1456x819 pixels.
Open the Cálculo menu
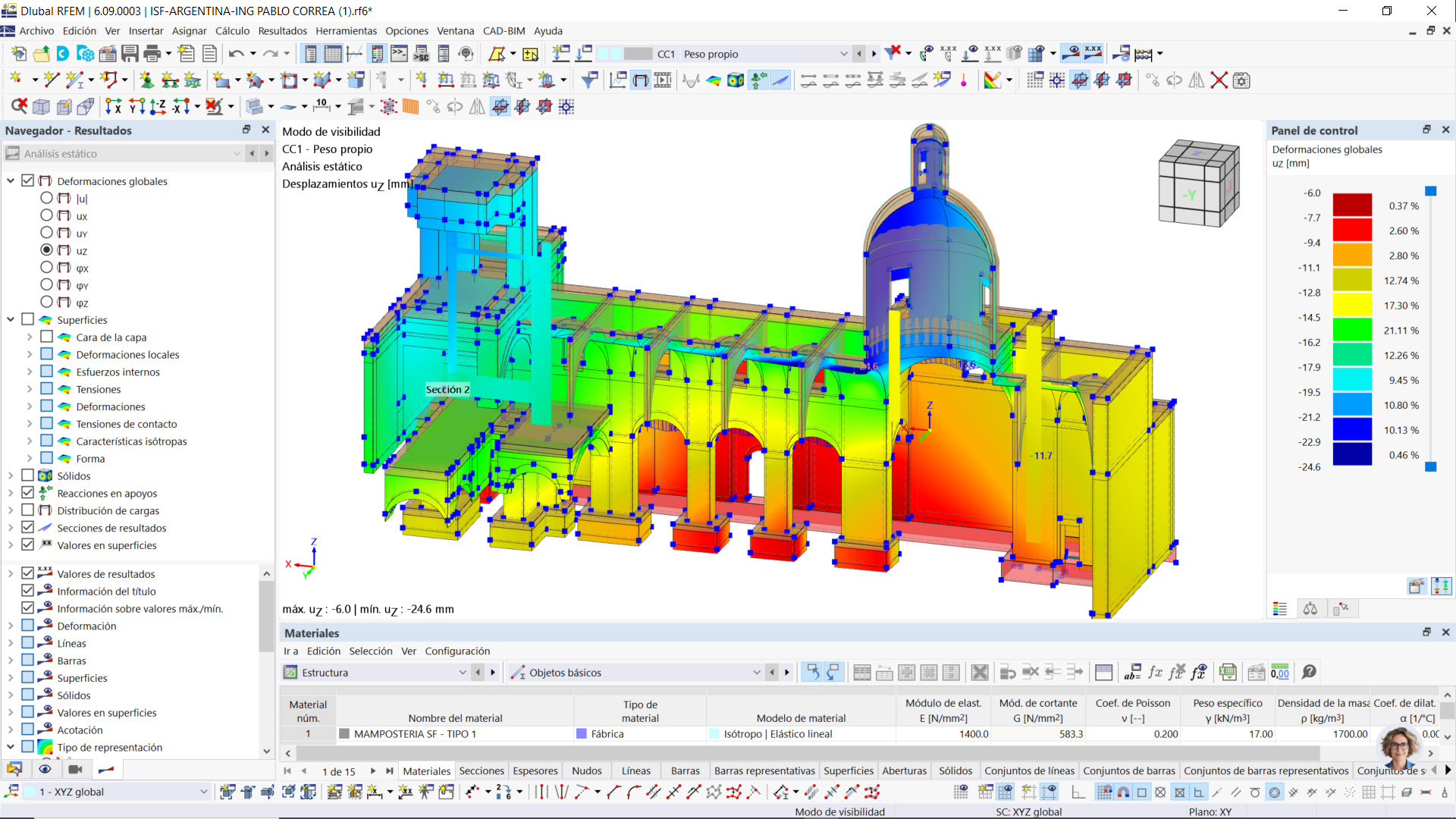pyautogui.click(x=232, y=31)
